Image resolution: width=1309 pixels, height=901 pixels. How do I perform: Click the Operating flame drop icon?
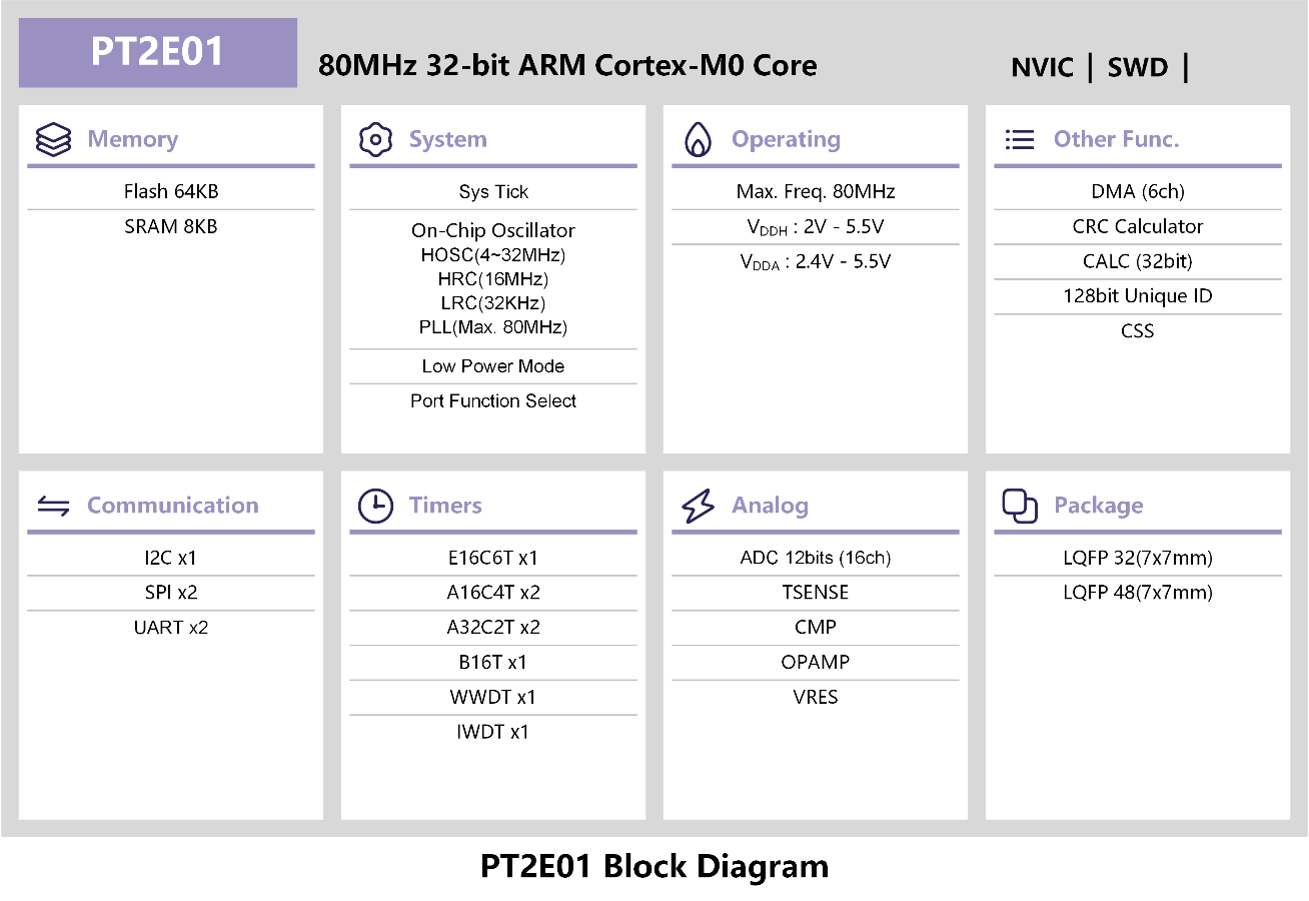click(697, 140)
